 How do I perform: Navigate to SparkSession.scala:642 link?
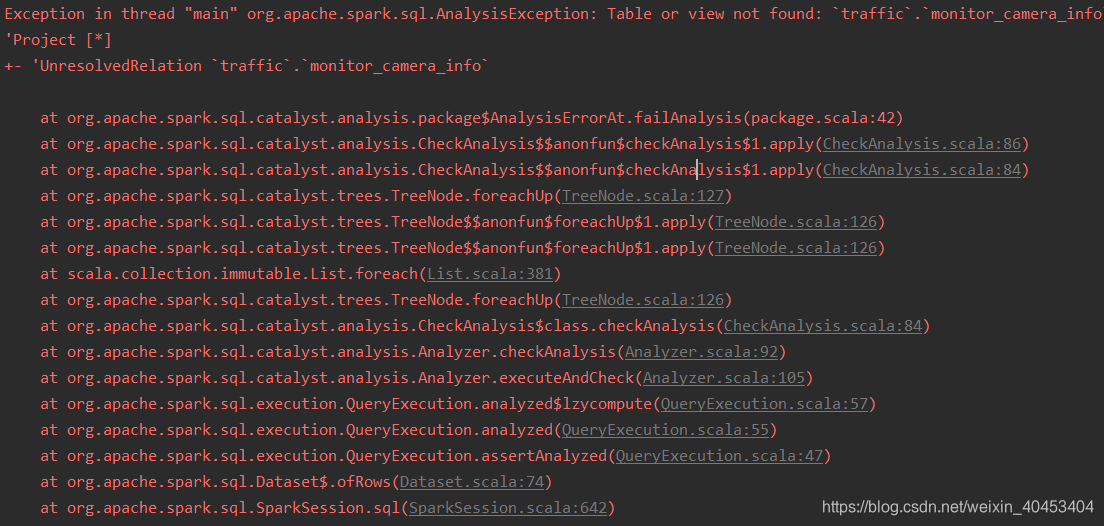pos(508,508)
